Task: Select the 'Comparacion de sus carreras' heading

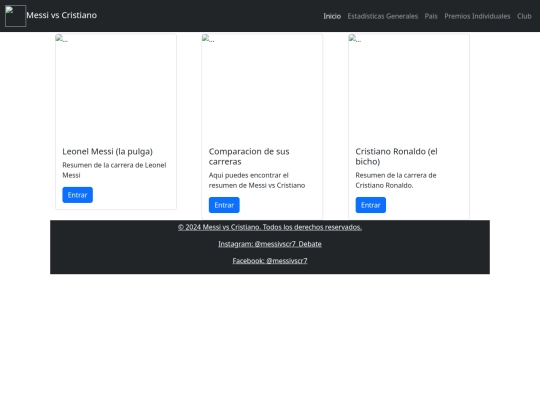Action: pyautogui.click(x=249, y=156)
